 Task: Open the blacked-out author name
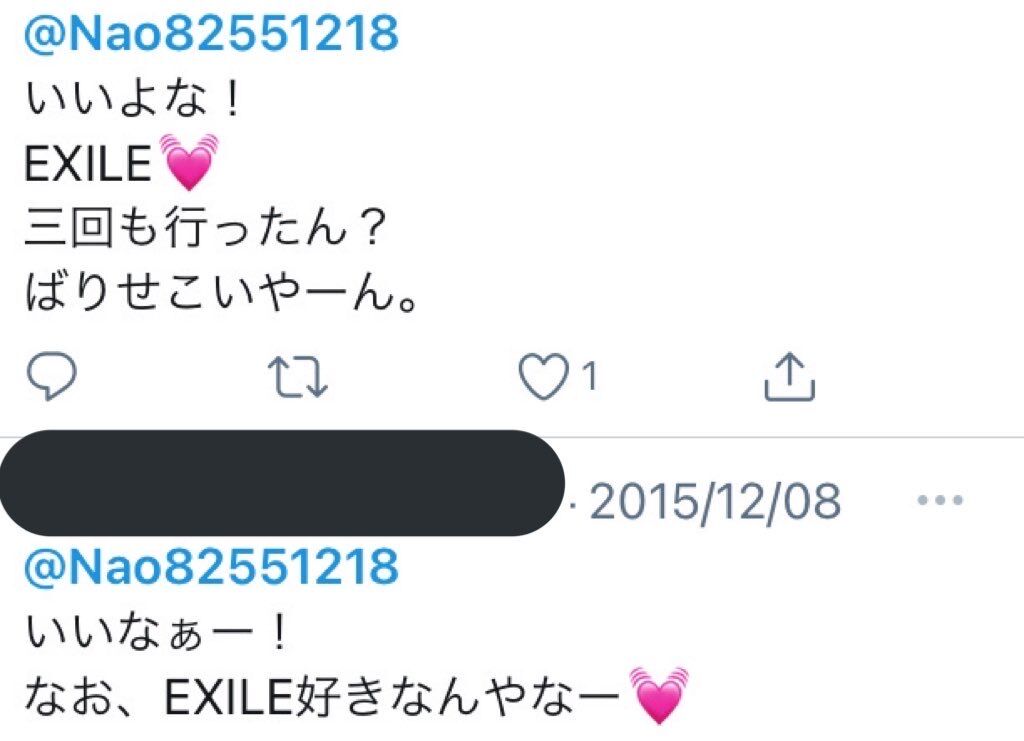[282, 483]
